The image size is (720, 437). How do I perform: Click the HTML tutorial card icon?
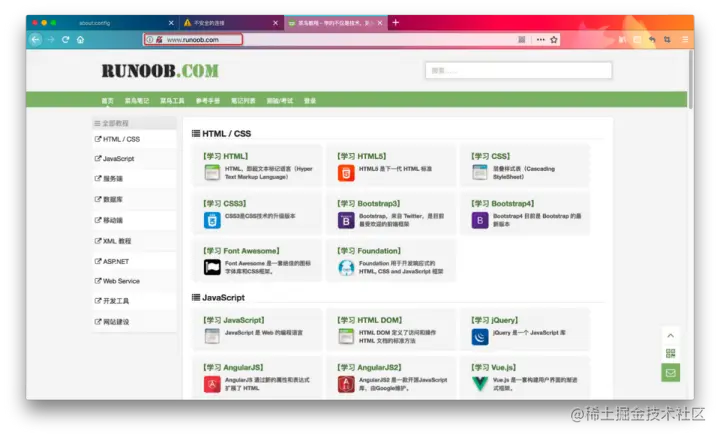coord(212,172)
